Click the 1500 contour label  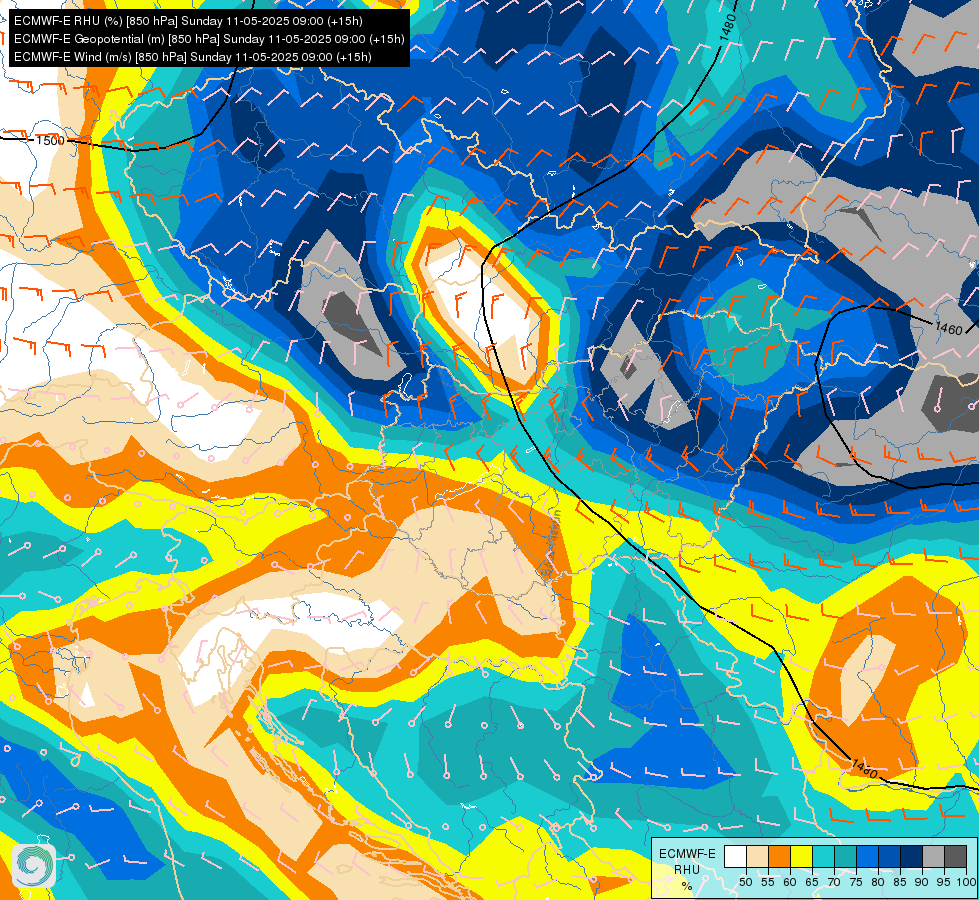(x=50, y=141)
